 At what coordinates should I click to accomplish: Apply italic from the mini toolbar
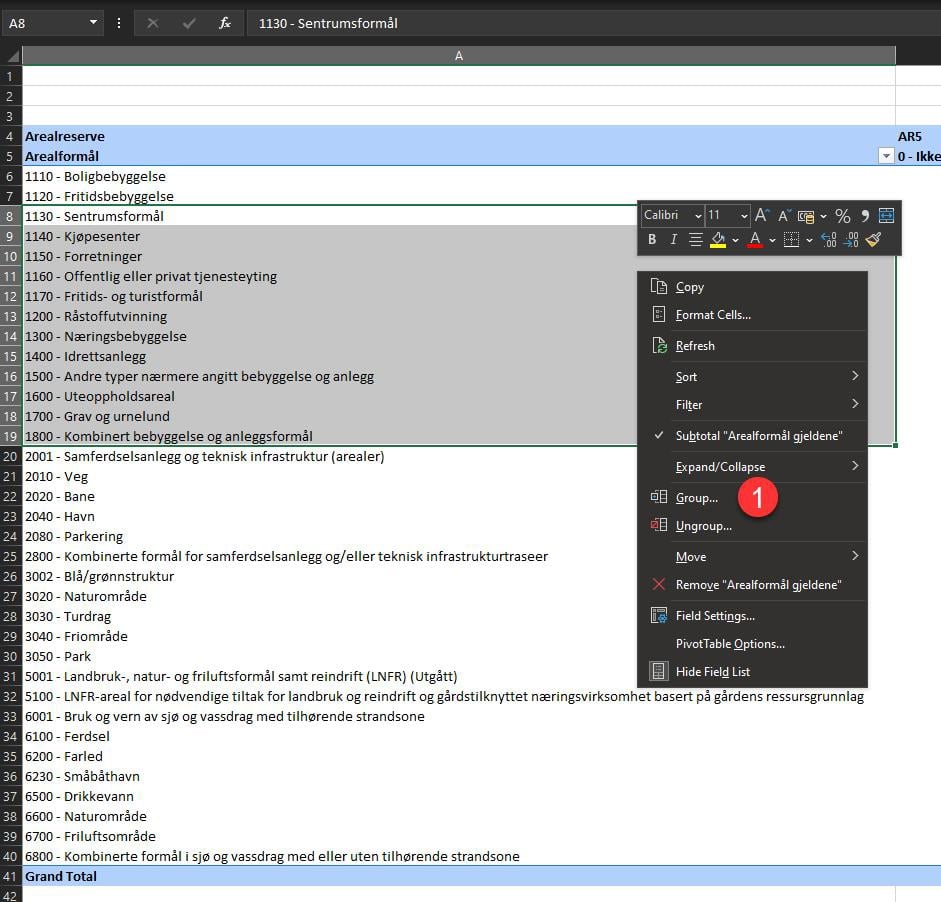point(673,240)
